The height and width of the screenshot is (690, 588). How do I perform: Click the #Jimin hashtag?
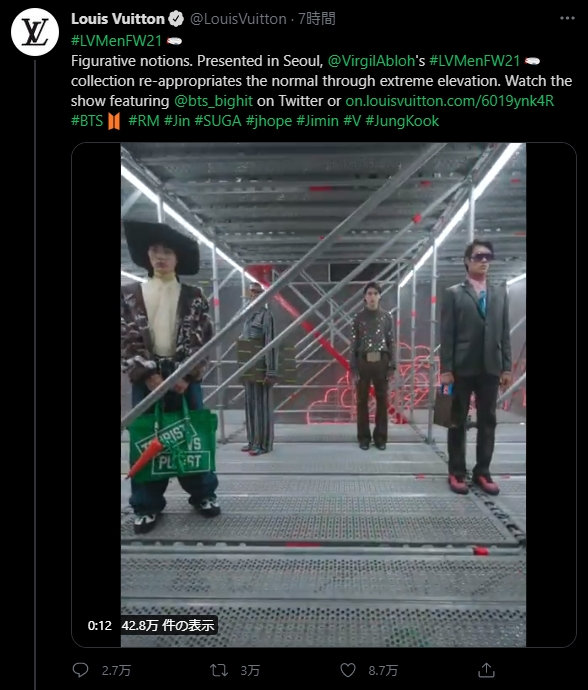317,121
